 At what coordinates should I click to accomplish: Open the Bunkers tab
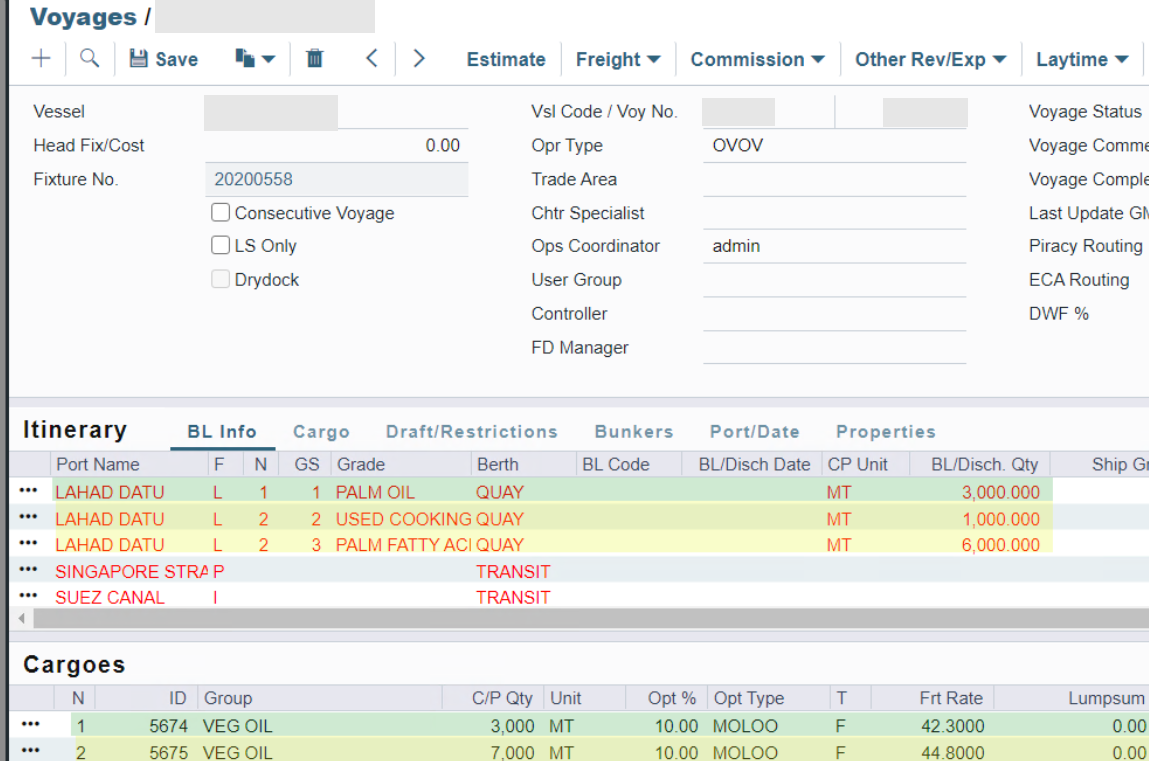(x=634, y=432)
